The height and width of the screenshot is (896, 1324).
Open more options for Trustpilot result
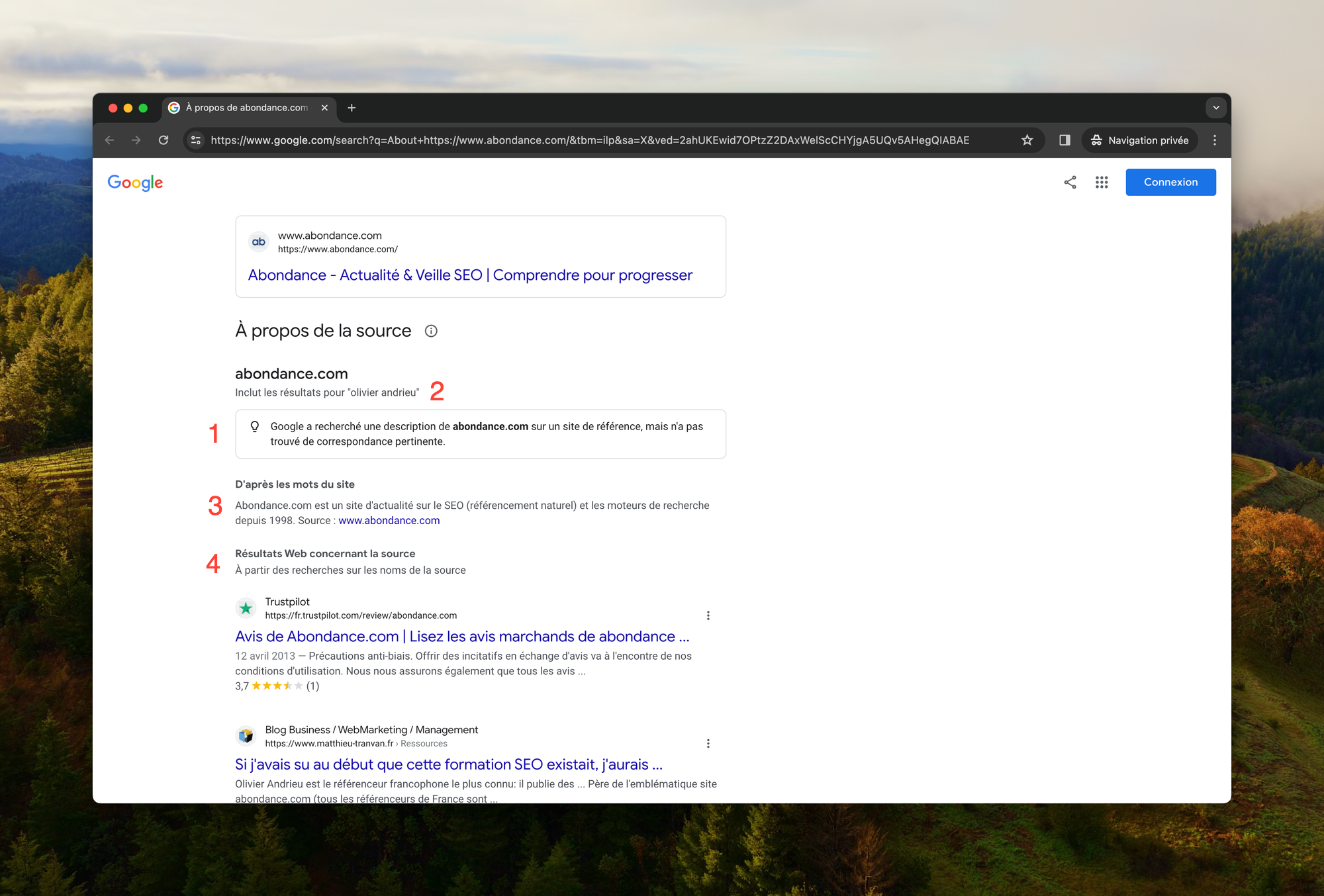tap(708, 615)
